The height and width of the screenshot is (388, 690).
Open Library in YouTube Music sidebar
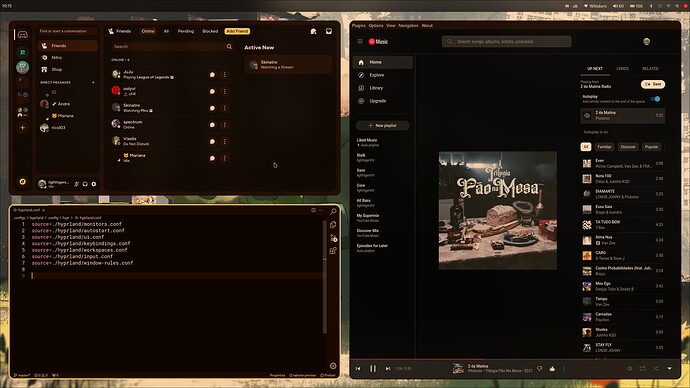[x=382, y=88]
